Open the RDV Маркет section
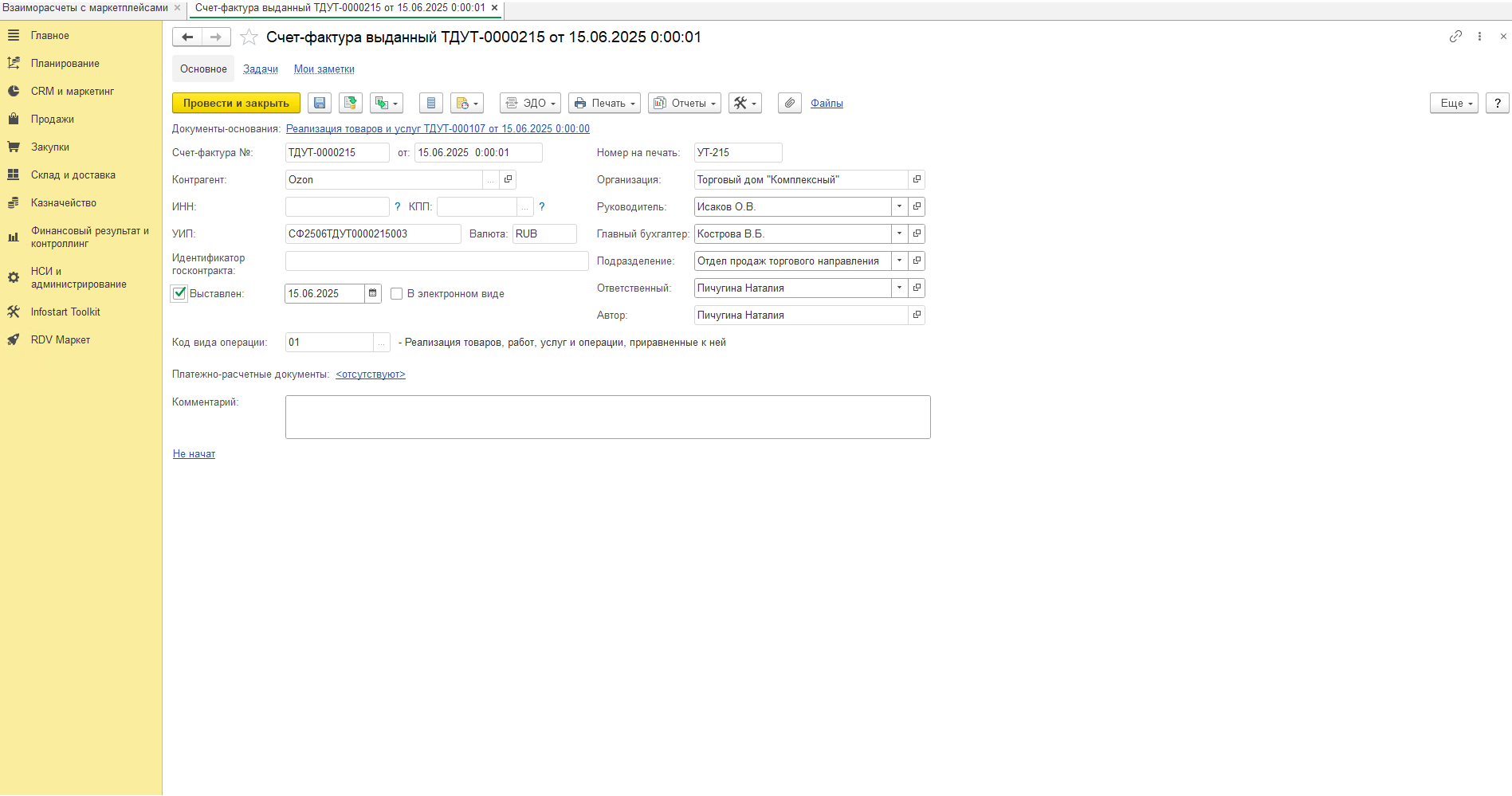This screenshot has width=1512, height=796. click(x=61, y=340)
